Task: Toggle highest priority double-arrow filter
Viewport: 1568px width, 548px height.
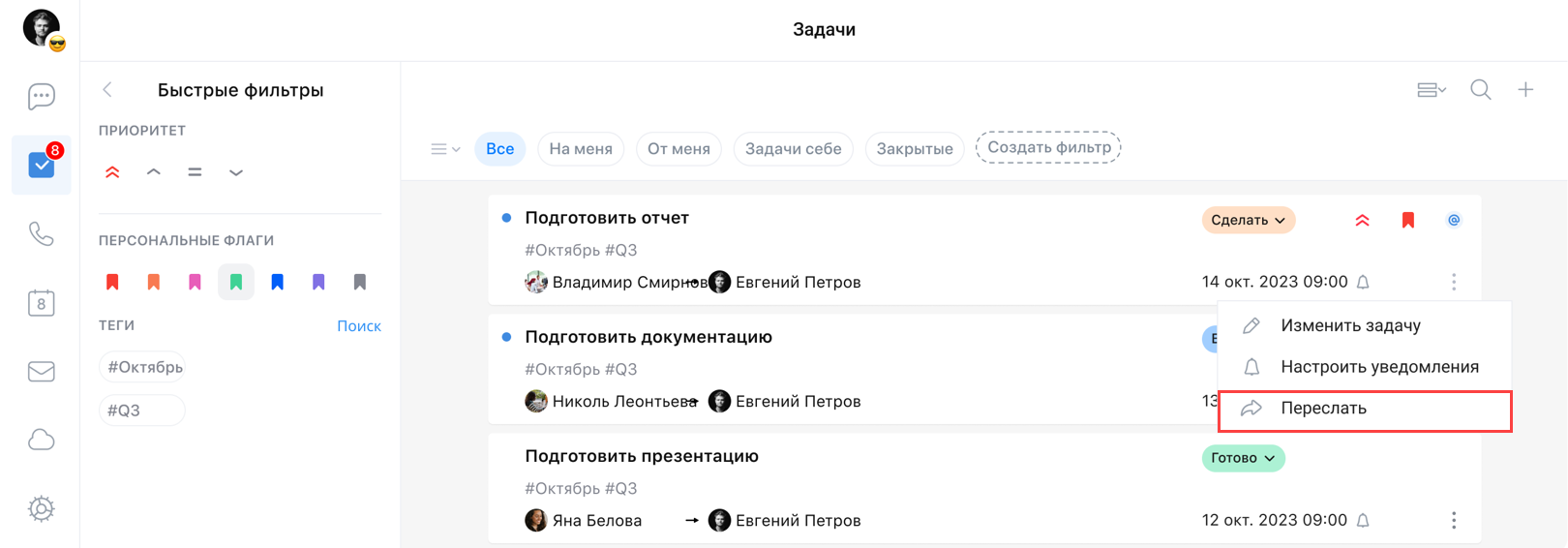Action: 112,172
